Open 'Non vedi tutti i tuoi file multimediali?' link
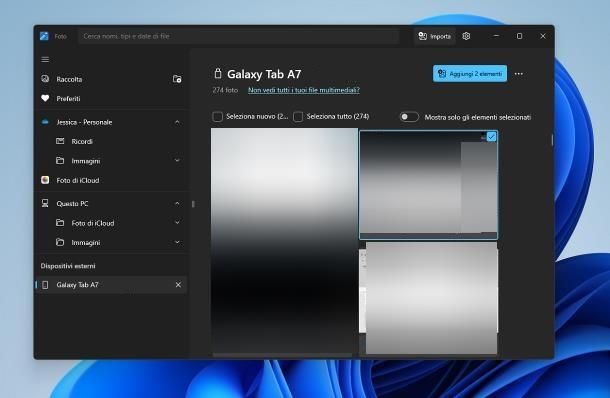Viewport: 610px width, 398px height. click(304, 90)
